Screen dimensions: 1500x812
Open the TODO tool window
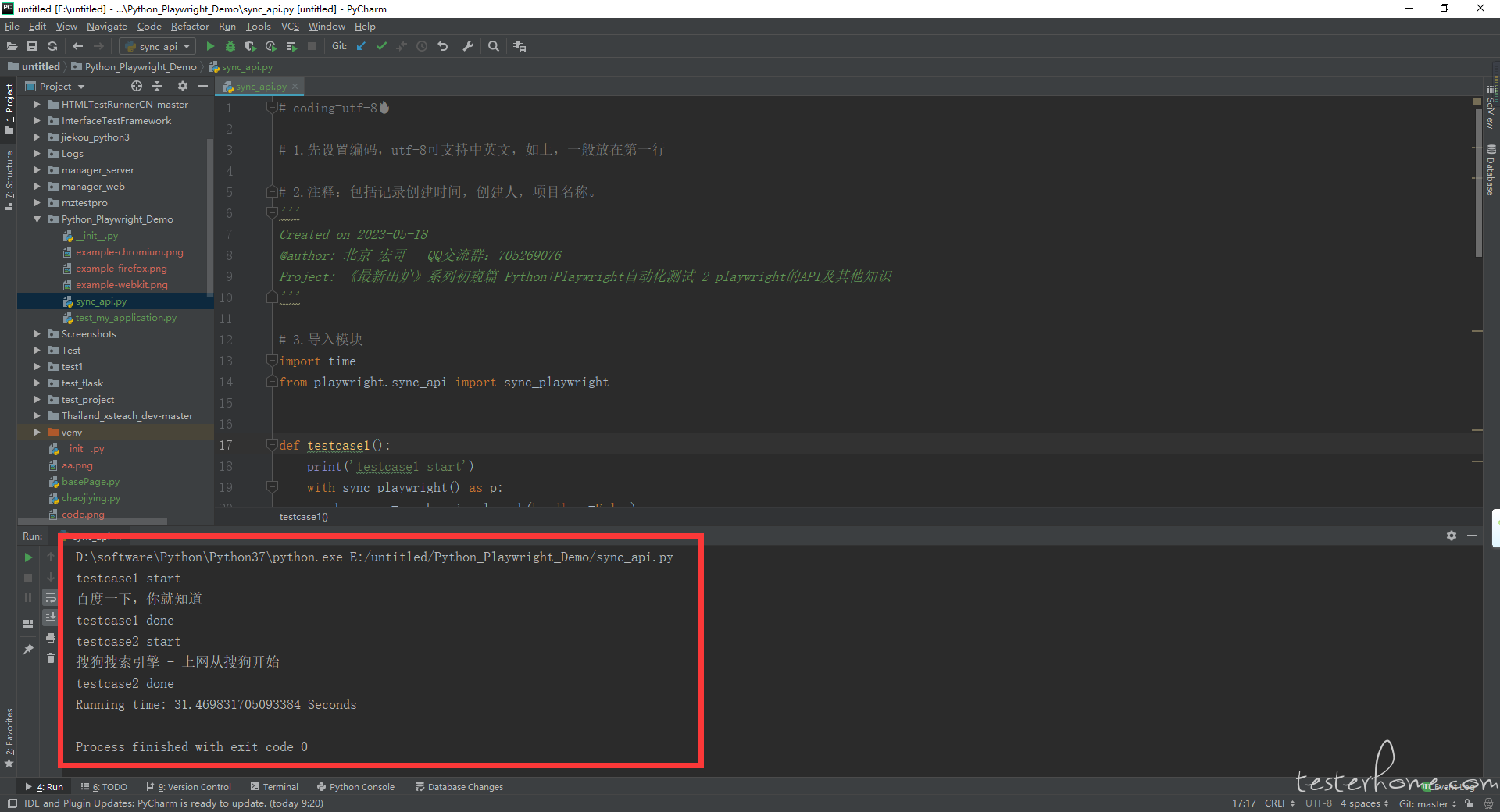click(x=105, y=787)
